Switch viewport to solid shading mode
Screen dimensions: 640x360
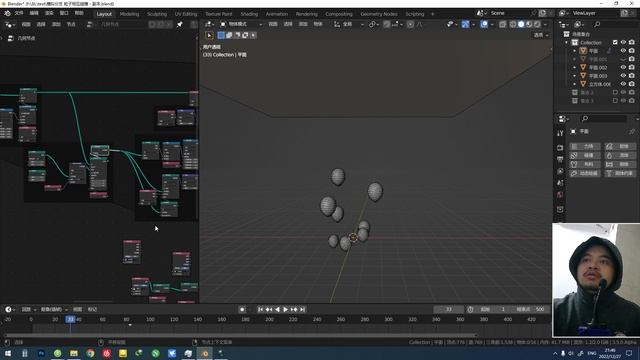point(521,24)
